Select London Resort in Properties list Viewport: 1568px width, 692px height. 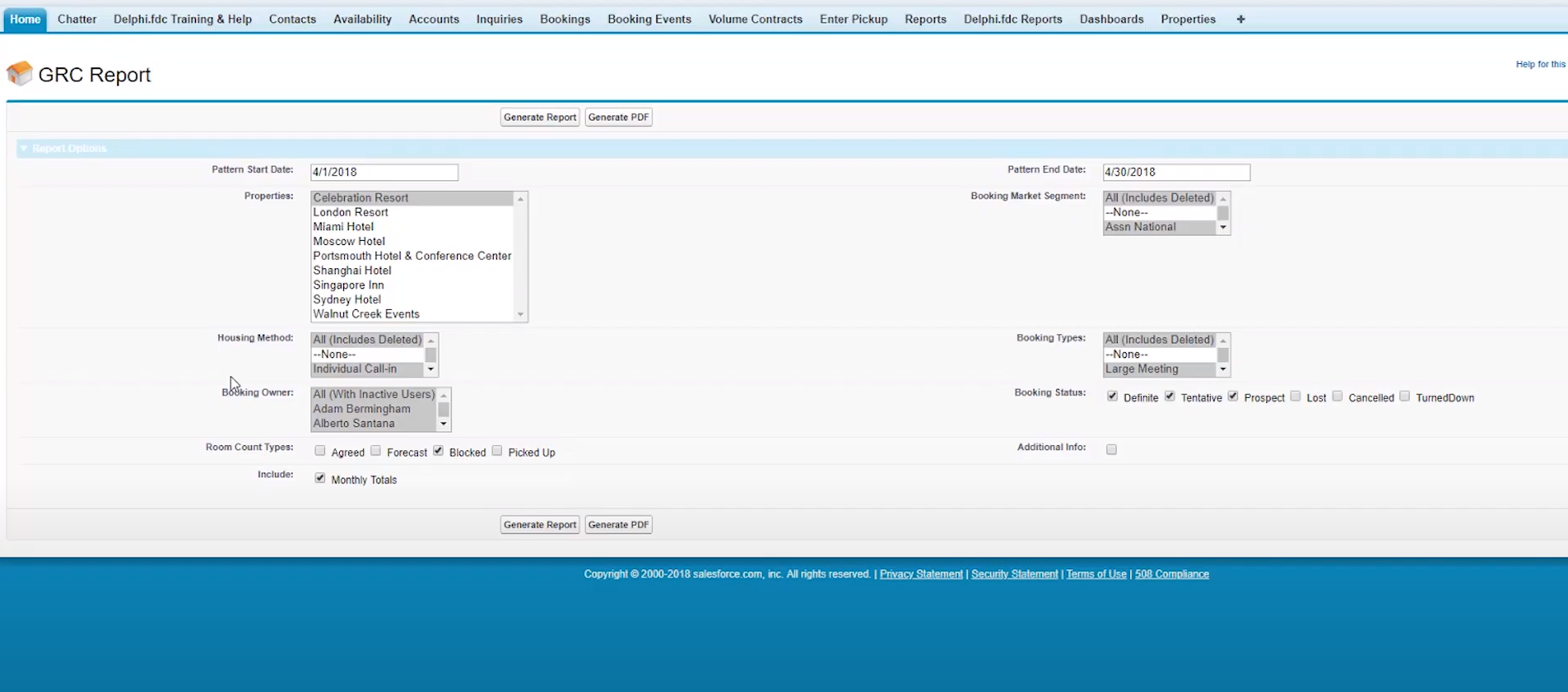tap(412, 213)
